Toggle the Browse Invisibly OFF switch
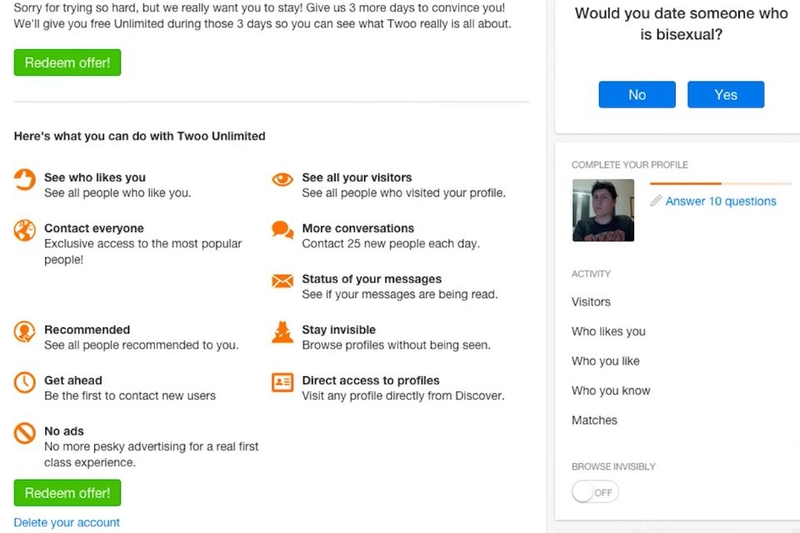Screen dimensions: 800x533 pyautogui.click(x=595, y=492)
